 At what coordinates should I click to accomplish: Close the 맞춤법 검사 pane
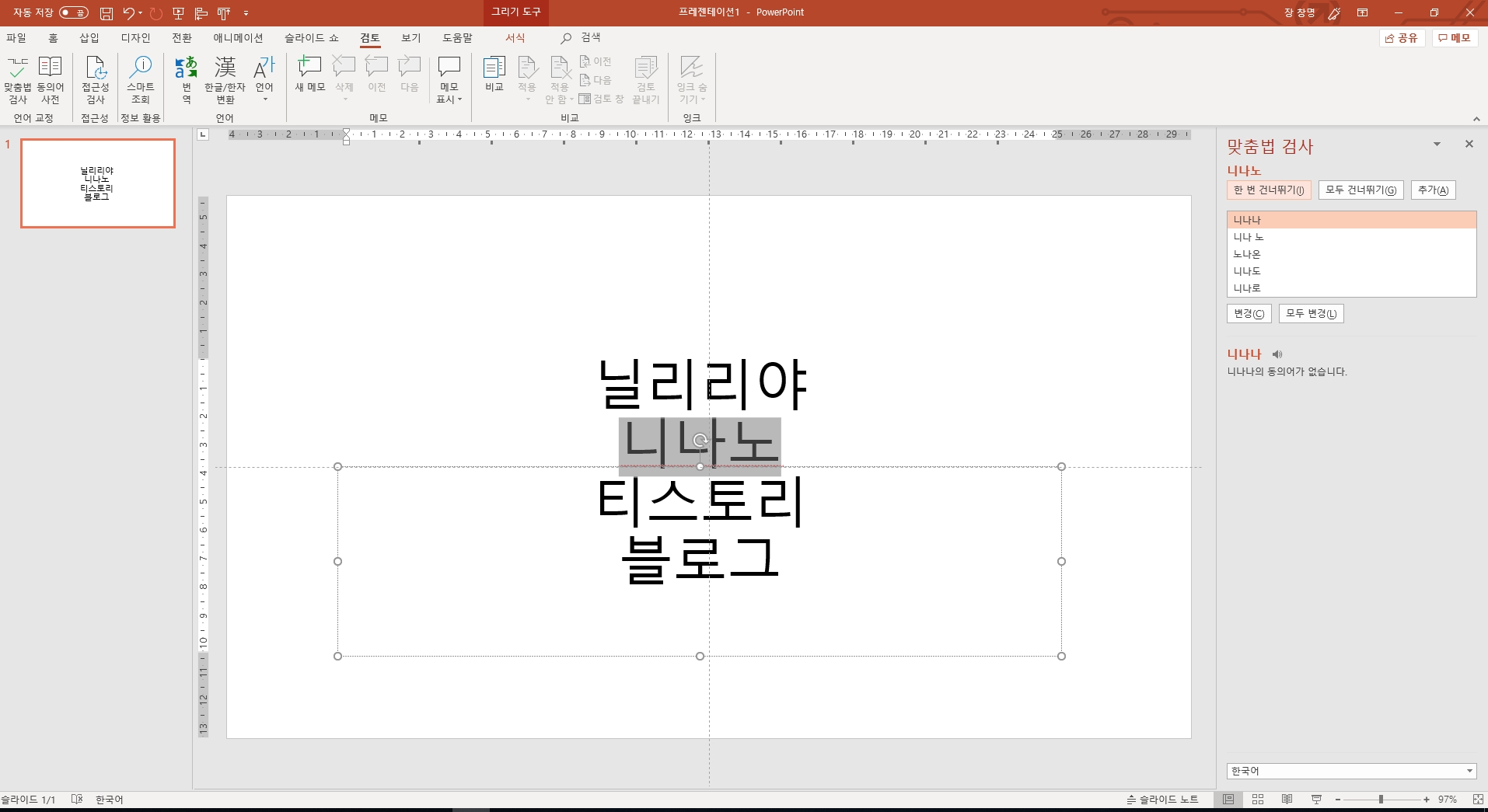pyautogui.click(x=1469, y=145)
